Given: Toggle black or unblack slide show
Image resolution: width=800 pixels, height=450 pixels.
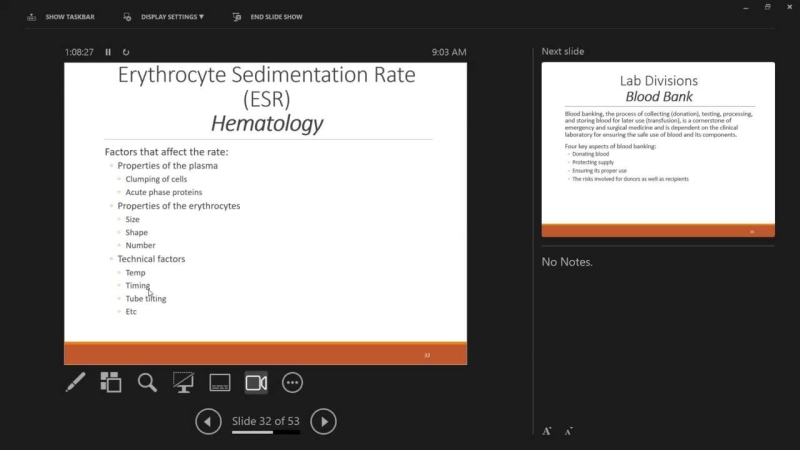Looking at the screenshot, I should point(183,382).
